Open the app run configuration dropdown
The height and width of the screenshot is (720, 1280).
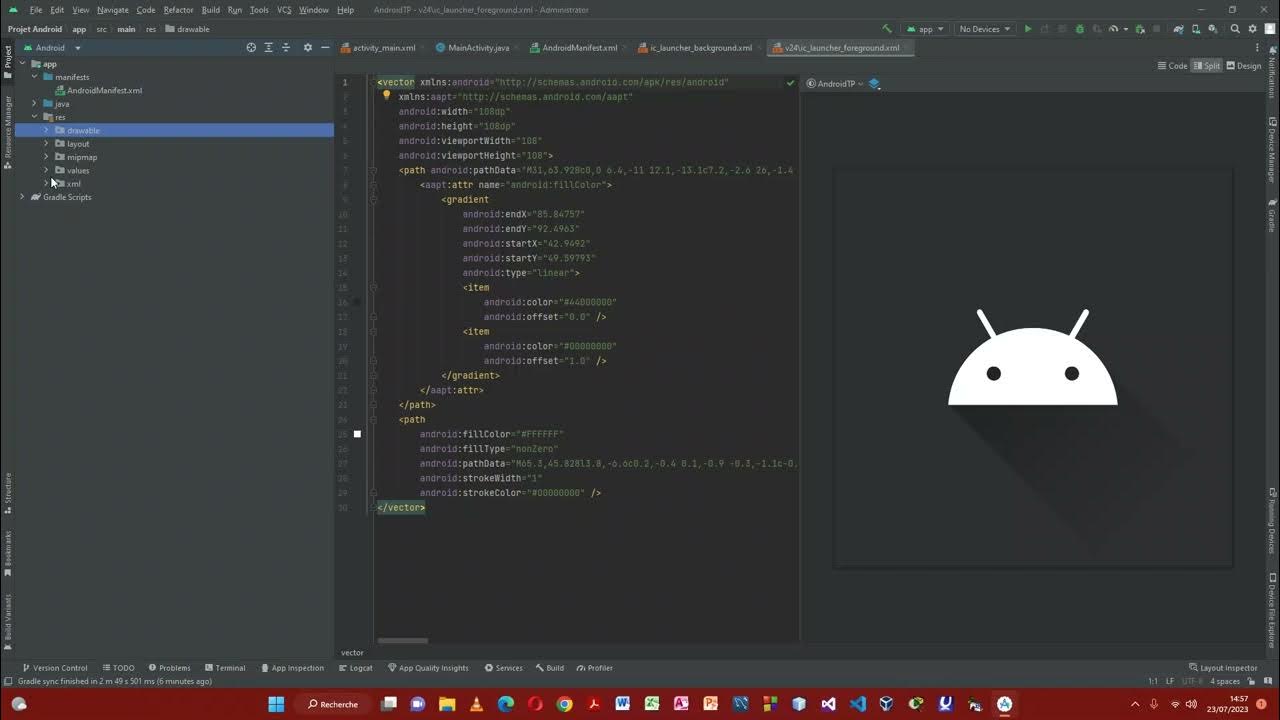(x=925, y=29)
